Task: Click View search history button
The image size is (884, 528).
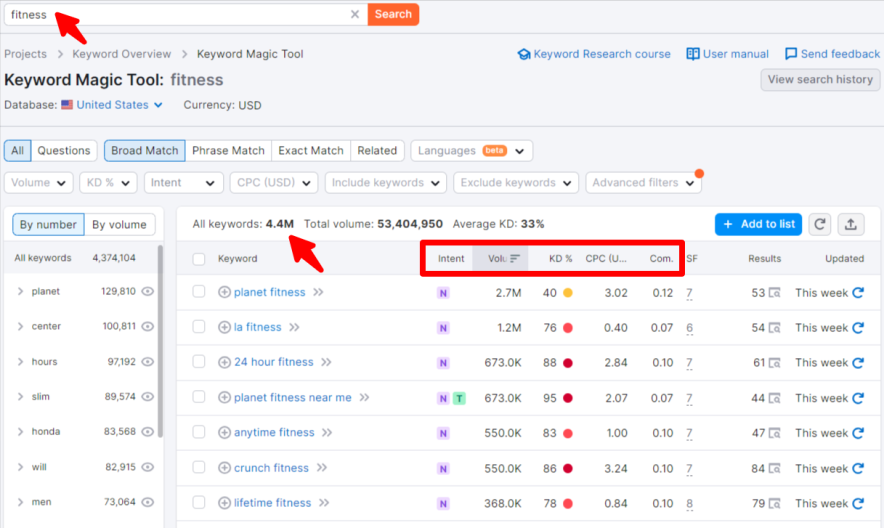Action: coord(820,79)
